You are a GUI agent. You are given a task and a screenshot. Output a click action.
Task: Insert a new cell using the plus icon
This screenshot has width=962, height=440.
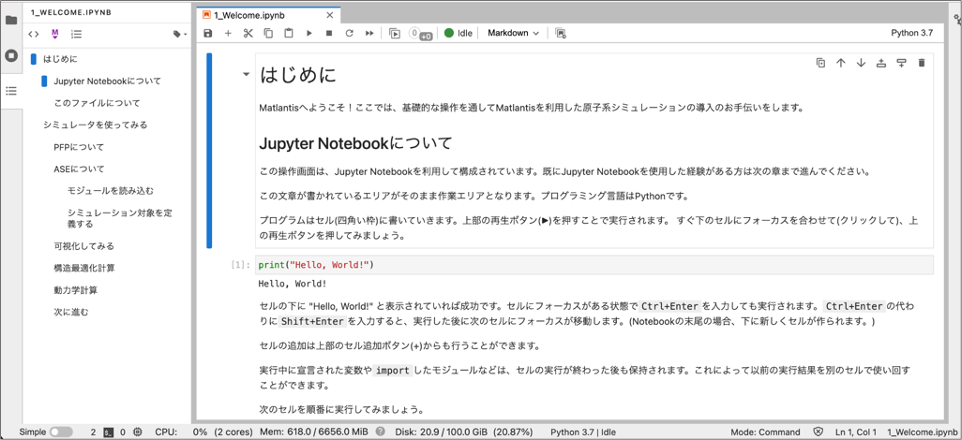click(x=228, y=33)
